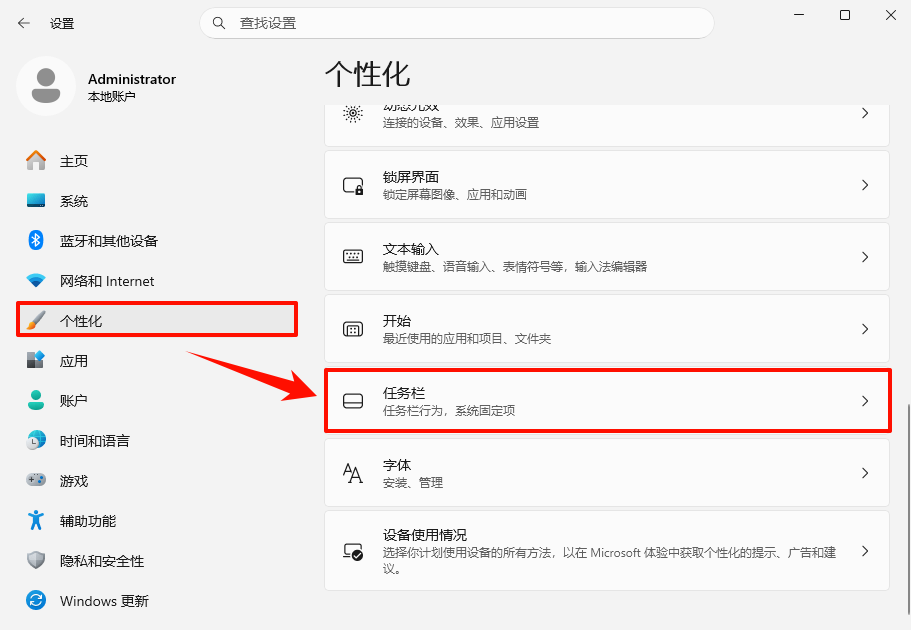Click the search magnifier icon
Viewport: 911px width, 630px height.
[218, 23]
